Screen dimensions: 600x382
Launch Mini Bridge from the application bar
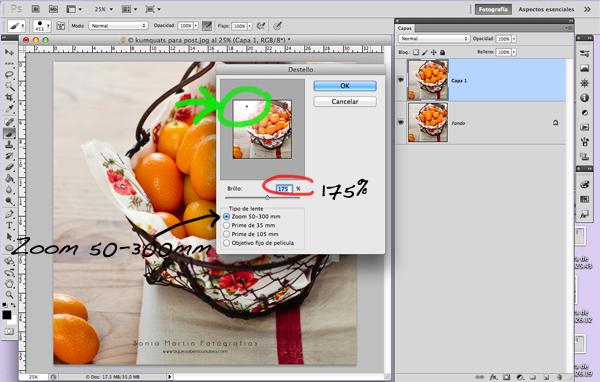tap(53, 9)
